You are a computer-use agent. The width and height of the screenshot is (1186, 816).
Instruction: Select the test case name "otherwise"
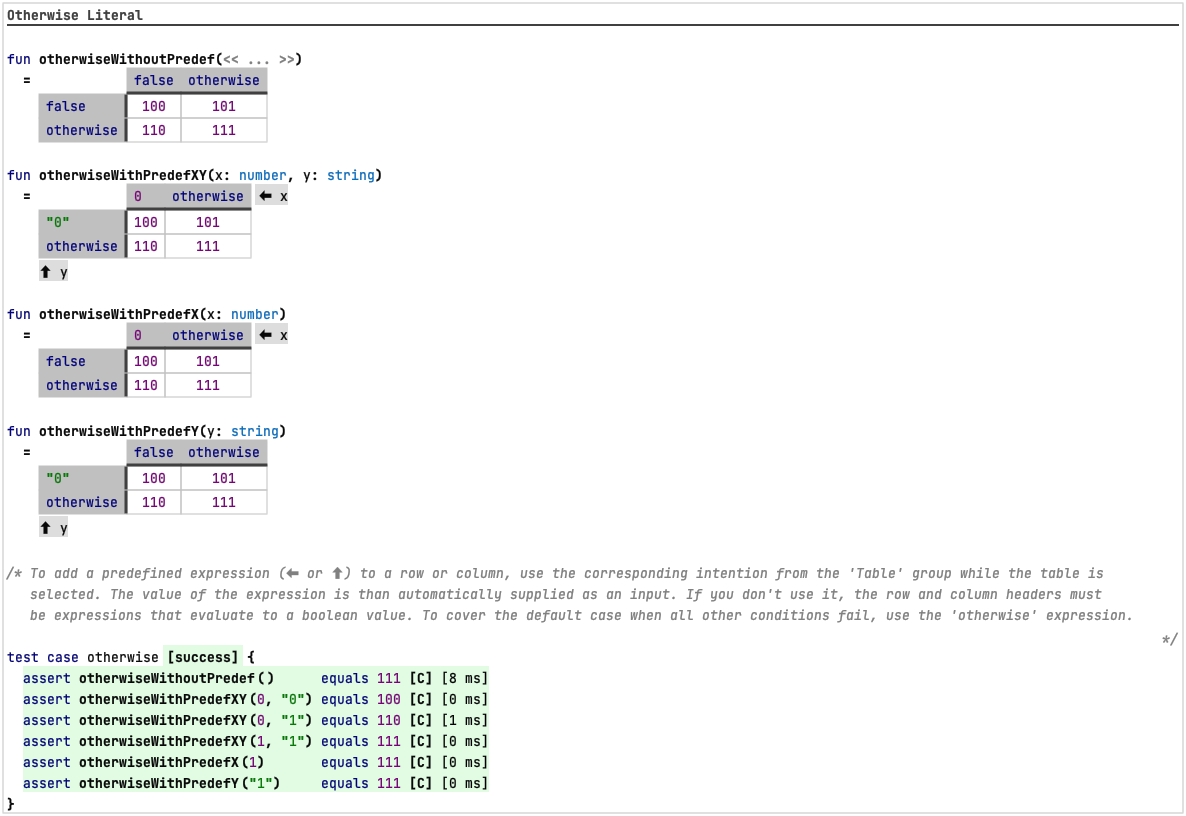(123, 657)
